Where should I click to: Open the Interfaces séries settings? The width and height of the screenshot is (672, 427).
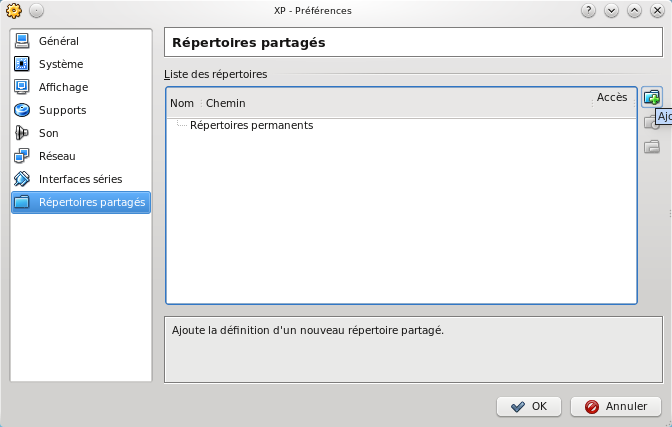pos(80,179)
